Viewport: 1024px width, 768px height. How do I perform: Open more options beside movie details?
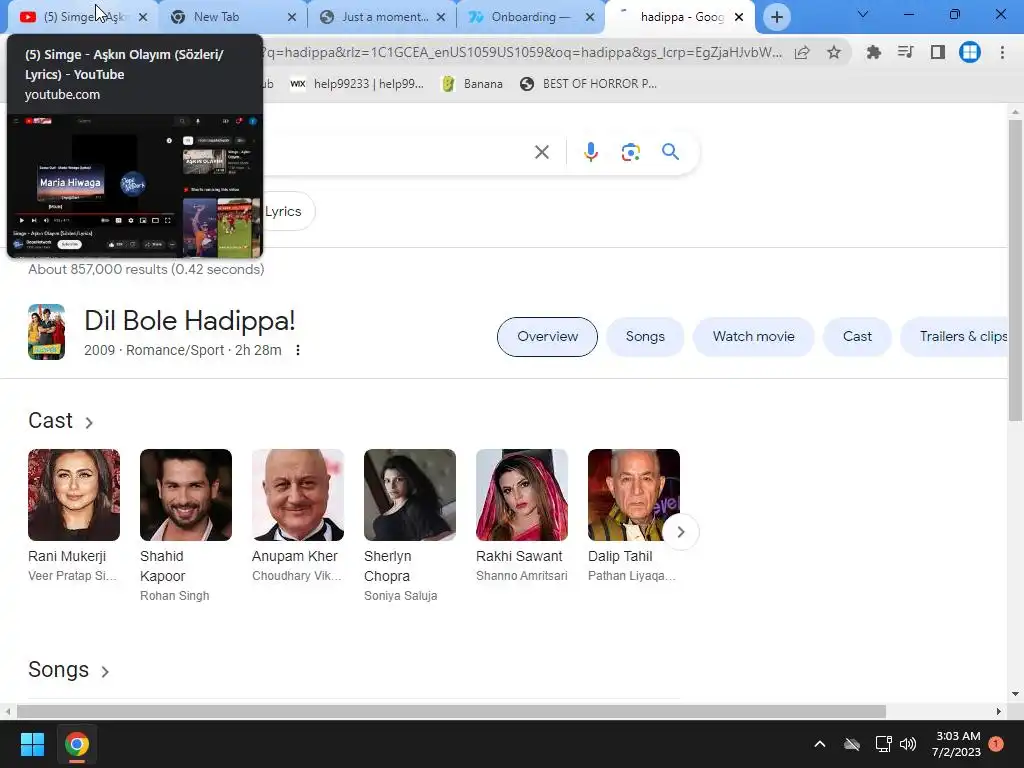pyautogui.click(x=298, y=350)
